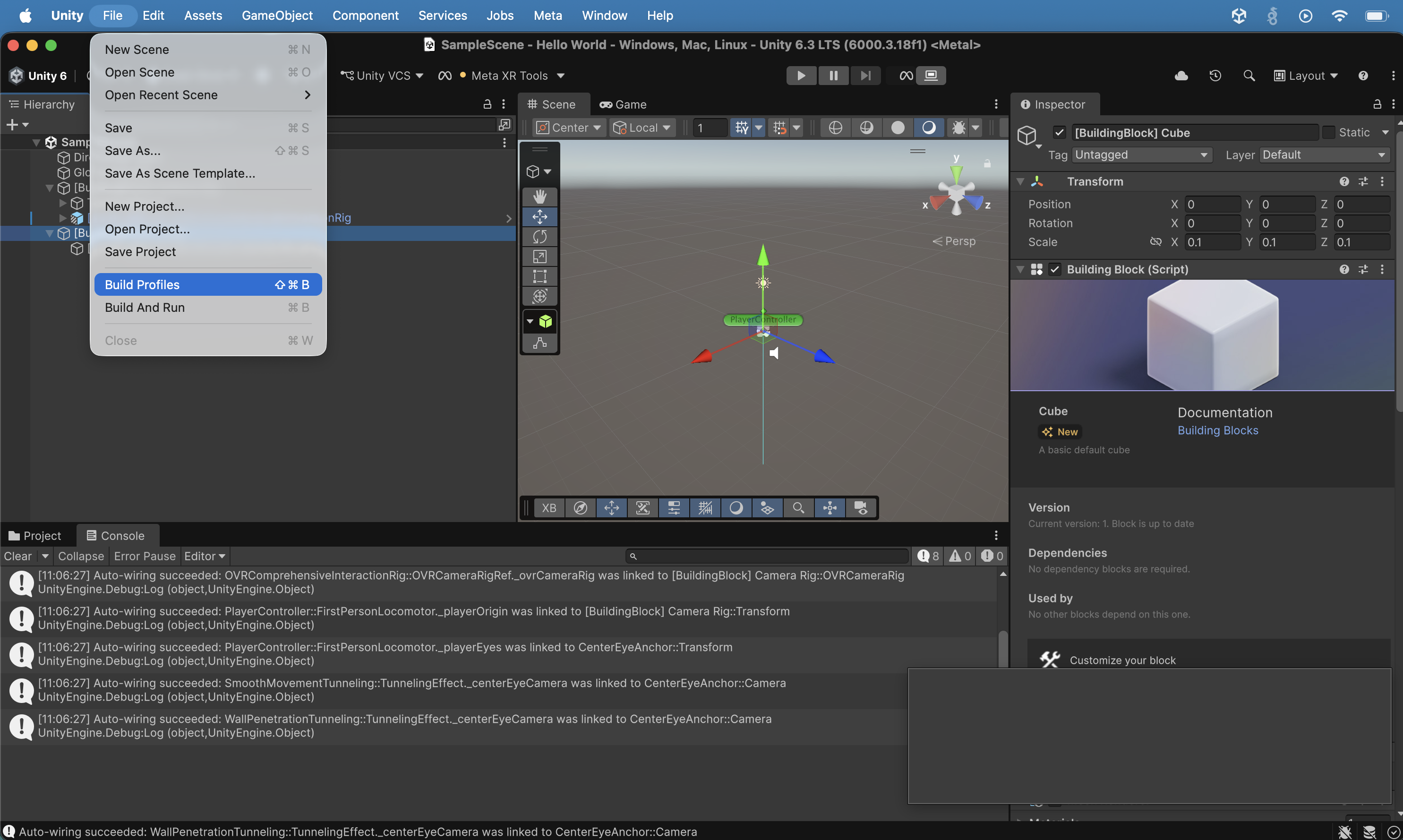1403x840 pixels.
Task: Open the Local handle rotation dropdown
Action: [x=642, y=128]
